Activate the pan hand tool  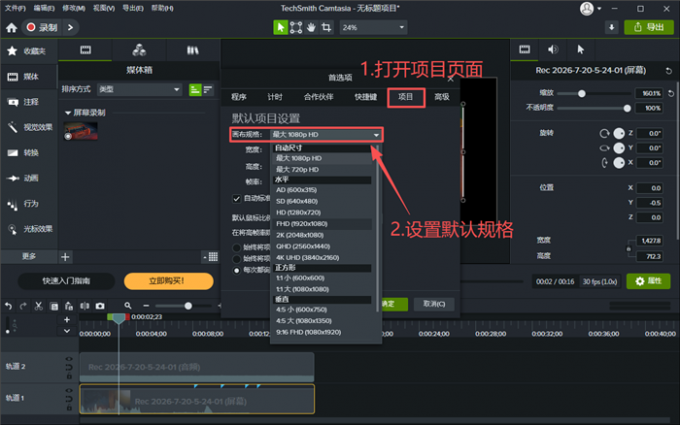click(311, 27)
